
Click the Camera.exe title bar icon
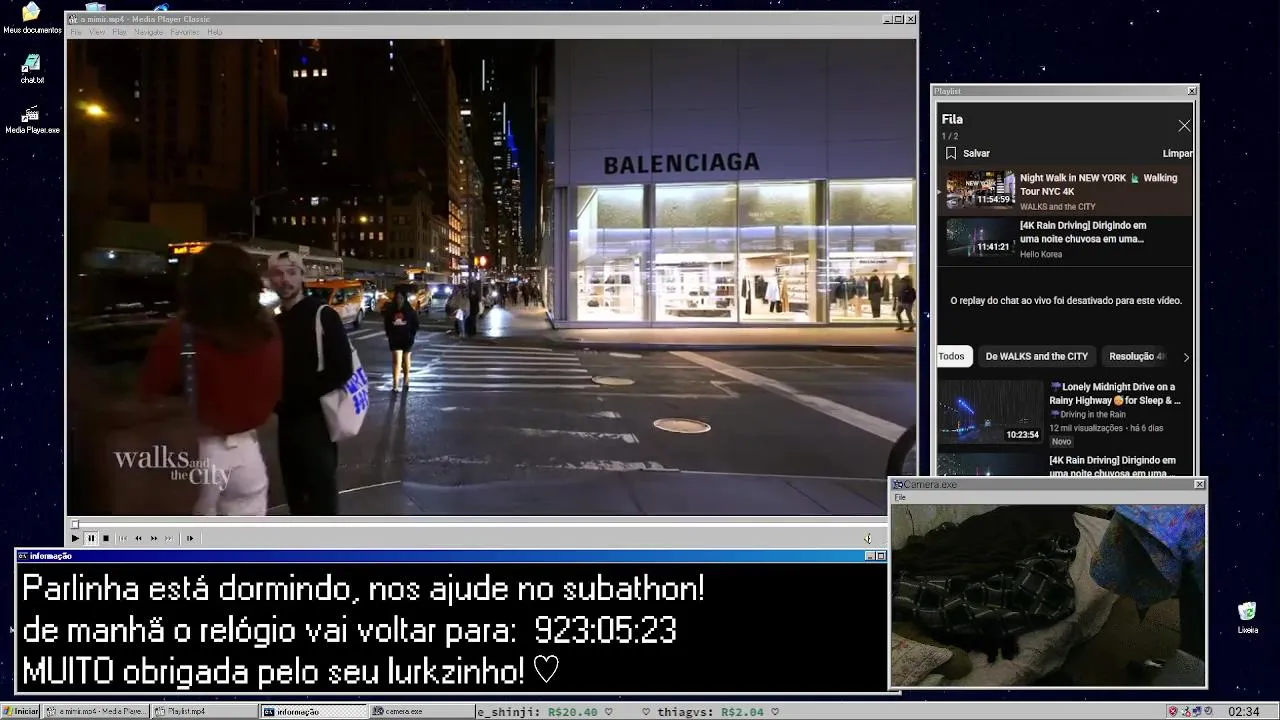click(898, 484)
